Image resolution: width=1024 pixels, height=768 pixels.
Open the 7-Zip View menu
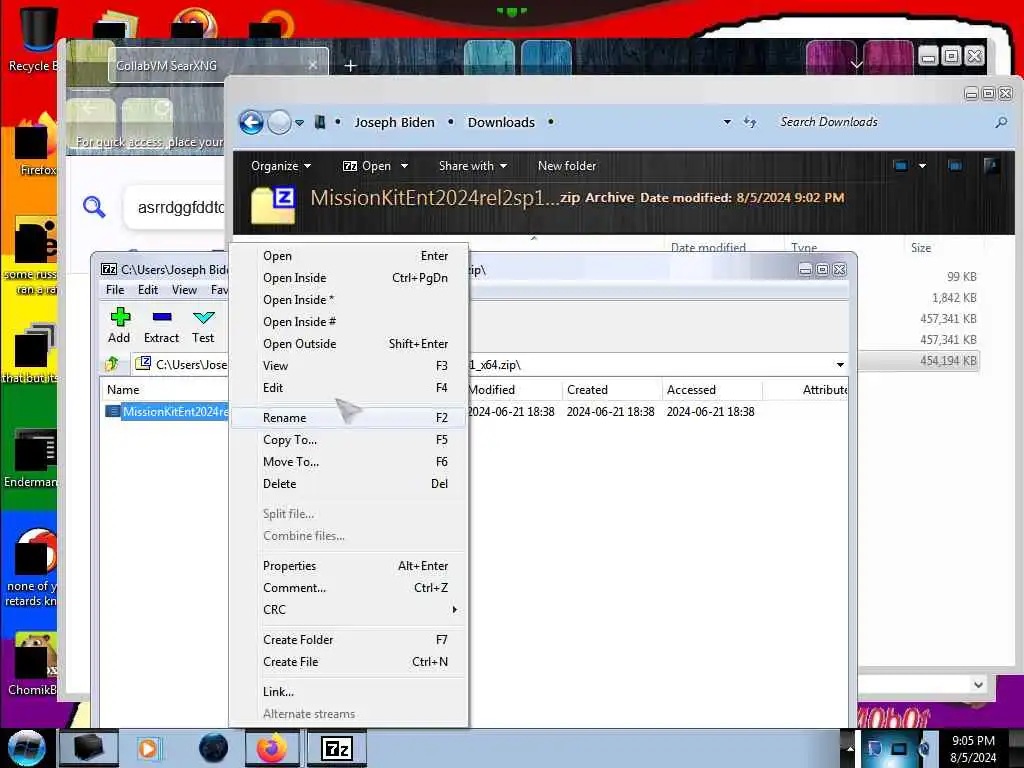[x=184, y=289]
